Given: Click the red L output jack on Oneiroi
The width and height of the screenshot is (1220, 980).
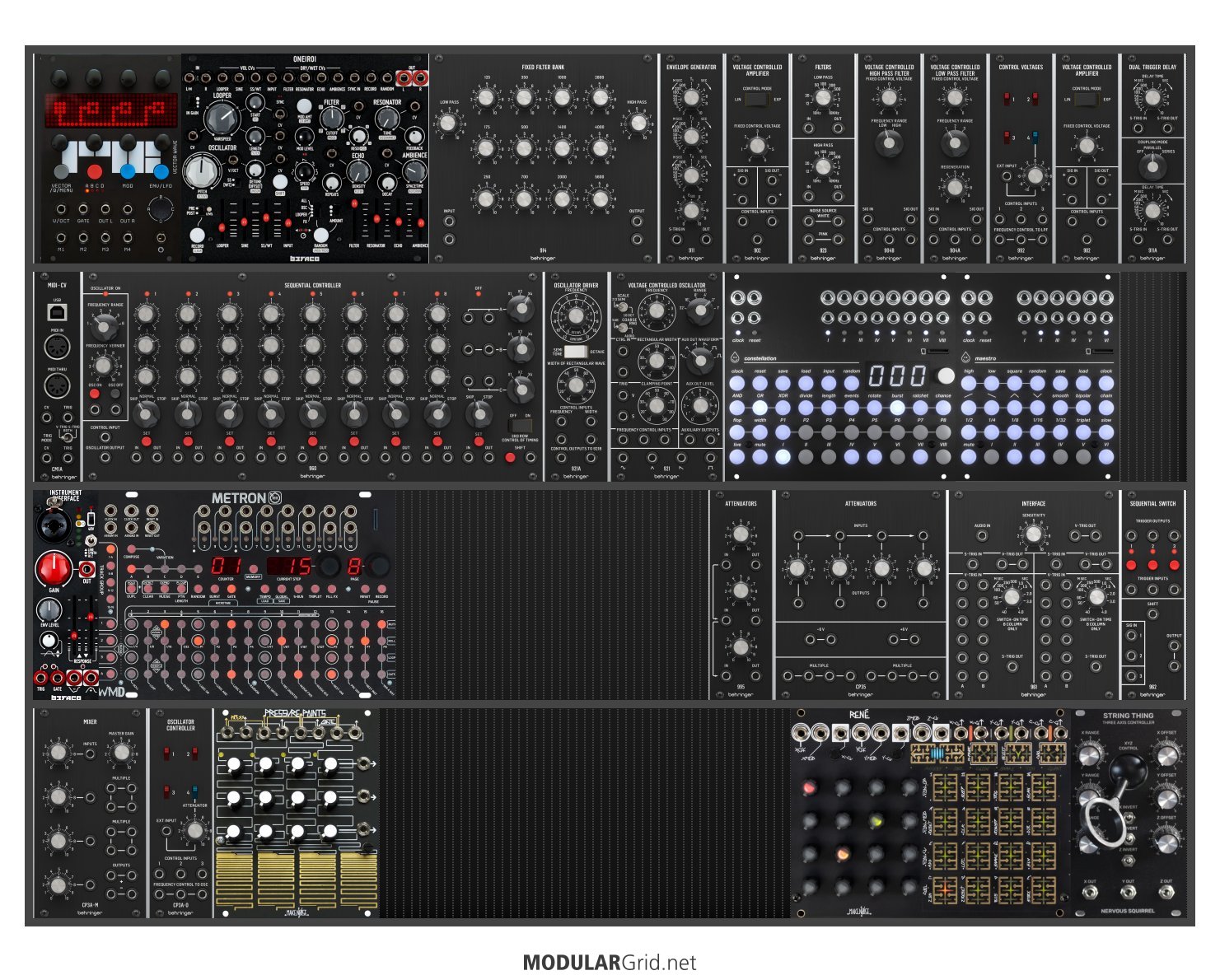Looking at the screenshot, I should [404, 79].
